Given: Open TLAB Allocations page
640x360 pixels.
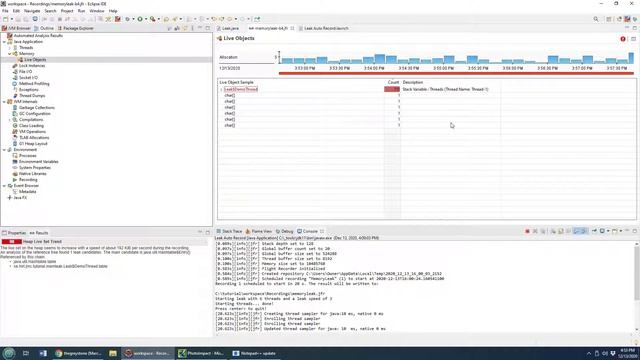Looking at the screenshot, I should click(34, 138).
